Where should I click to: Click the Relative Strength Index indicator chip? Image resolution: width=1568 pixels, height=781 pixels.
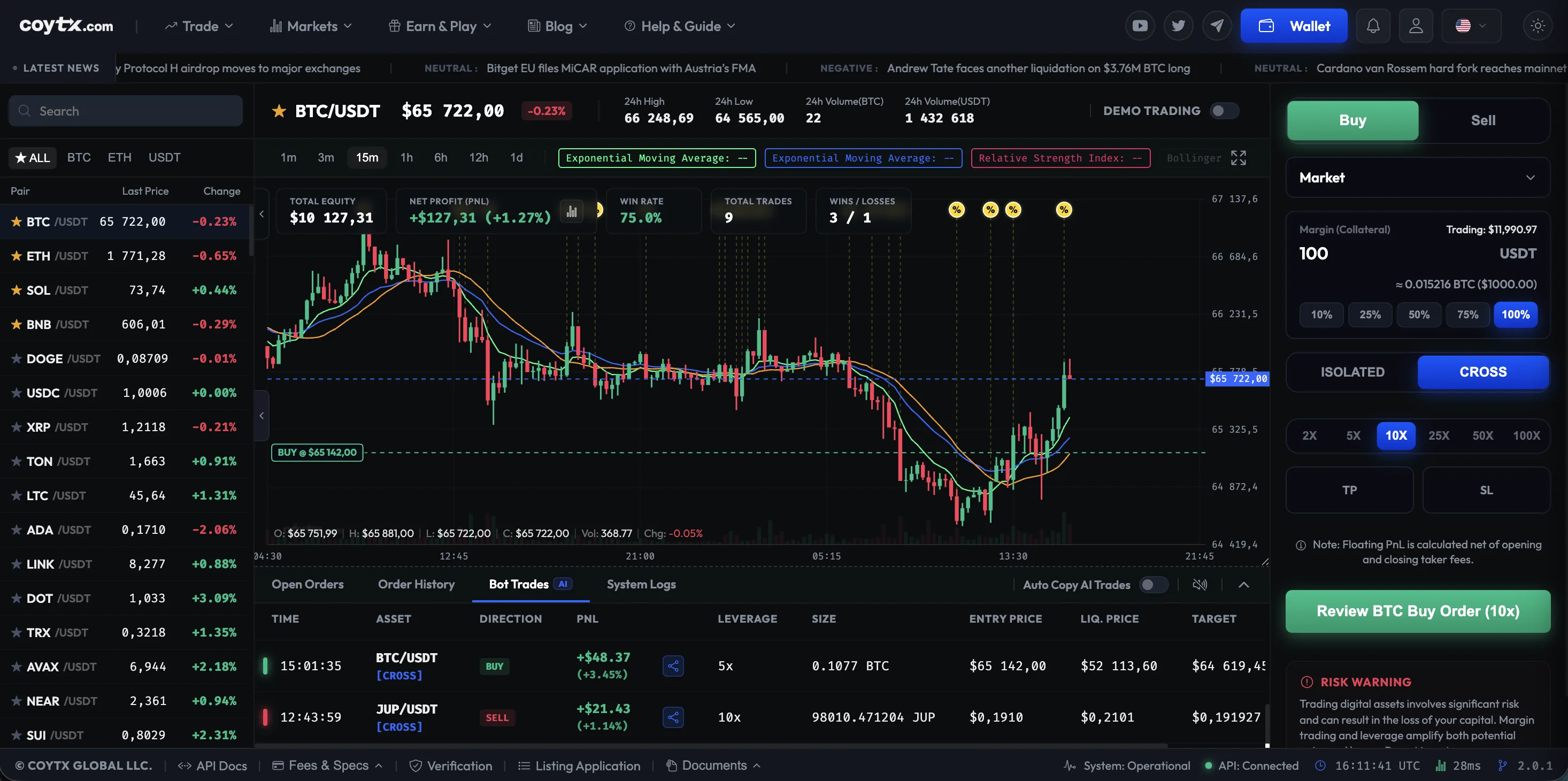1060,158
